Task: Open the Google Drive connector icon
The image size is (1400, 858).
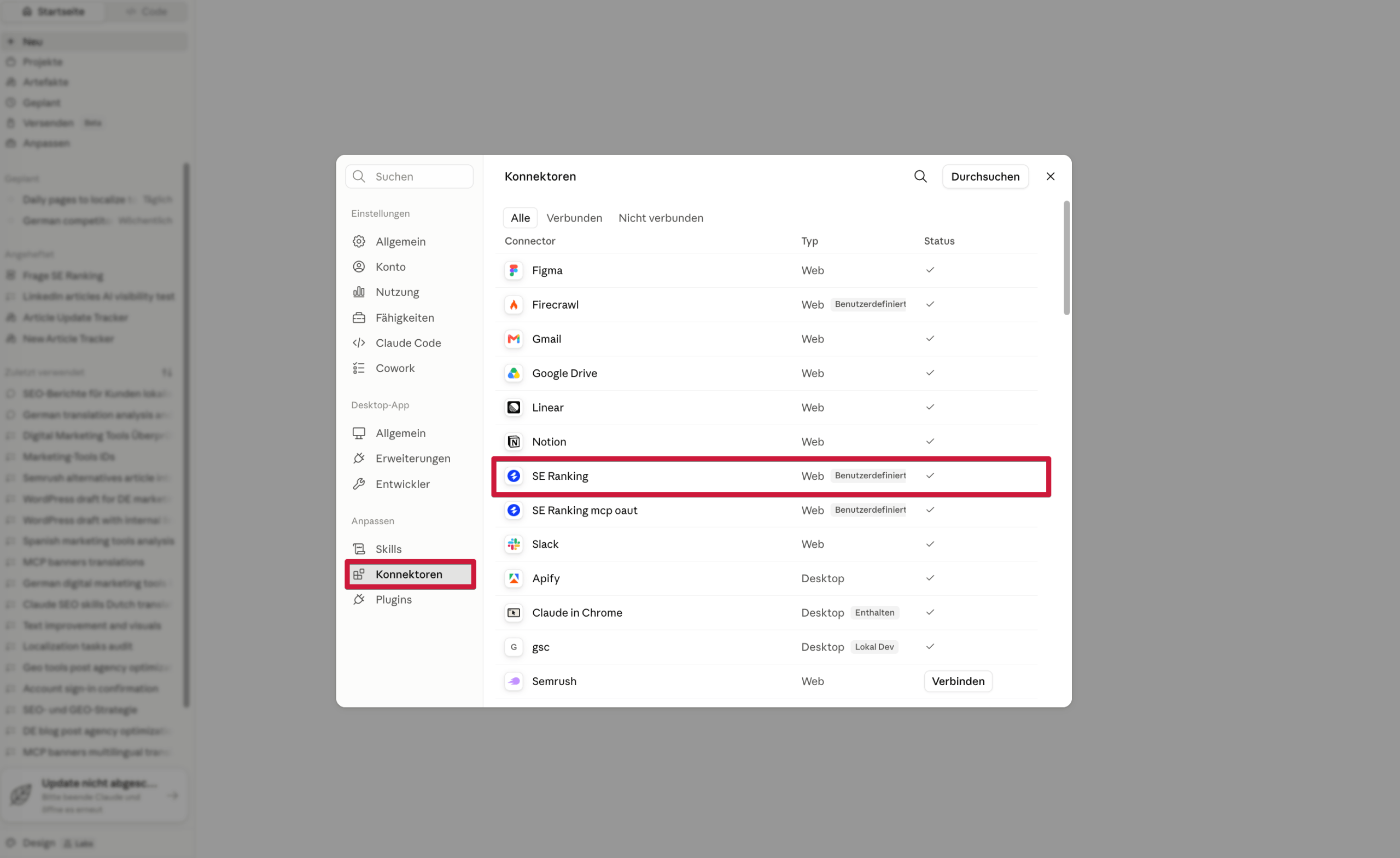Action: (x=514, y=373)
